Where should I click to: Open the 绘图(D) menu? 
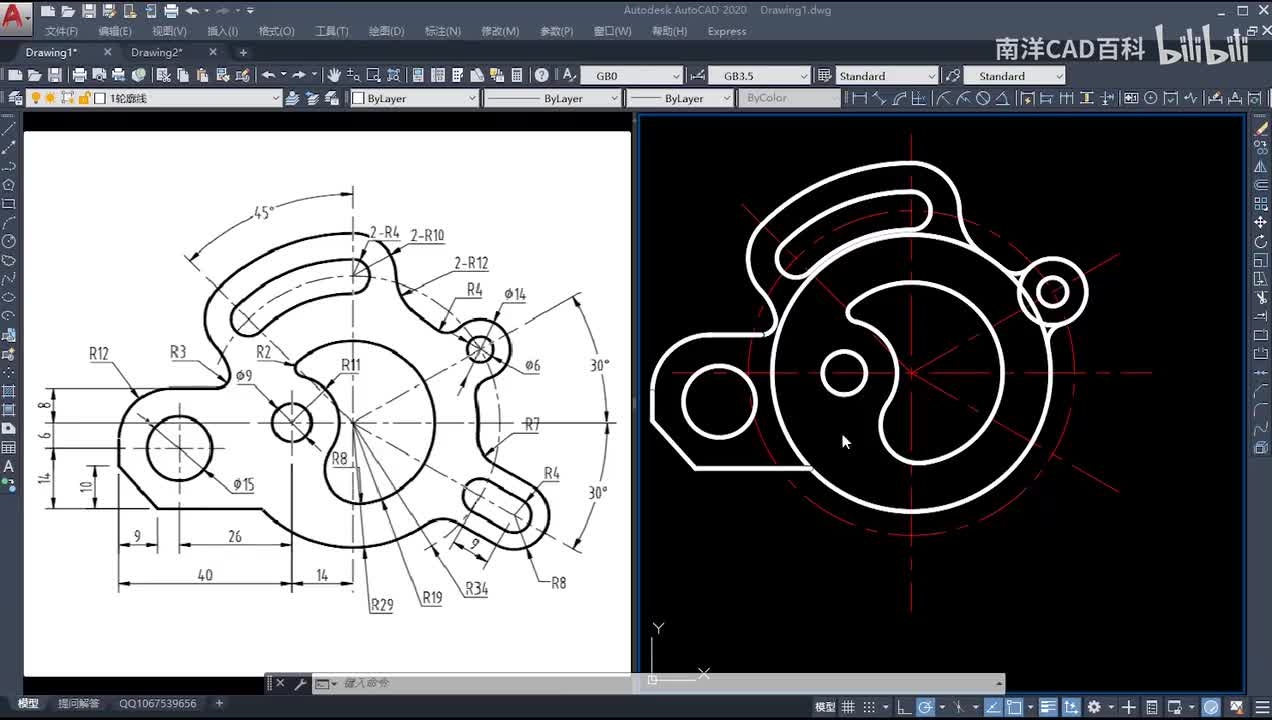[x=386, y=31]
